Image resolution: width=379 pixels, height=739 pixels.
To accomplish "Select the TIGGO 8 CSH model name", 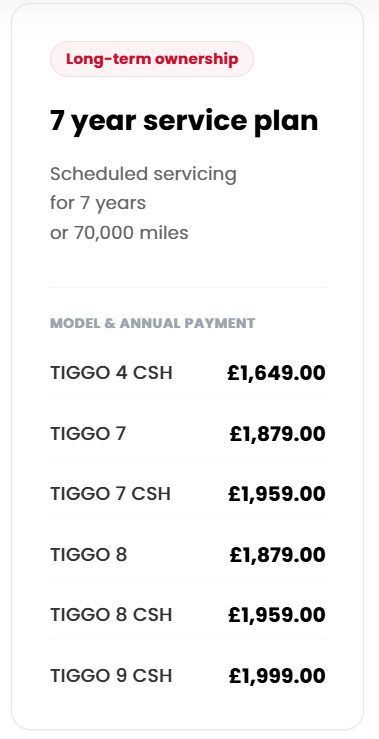I will coord(111,615).
